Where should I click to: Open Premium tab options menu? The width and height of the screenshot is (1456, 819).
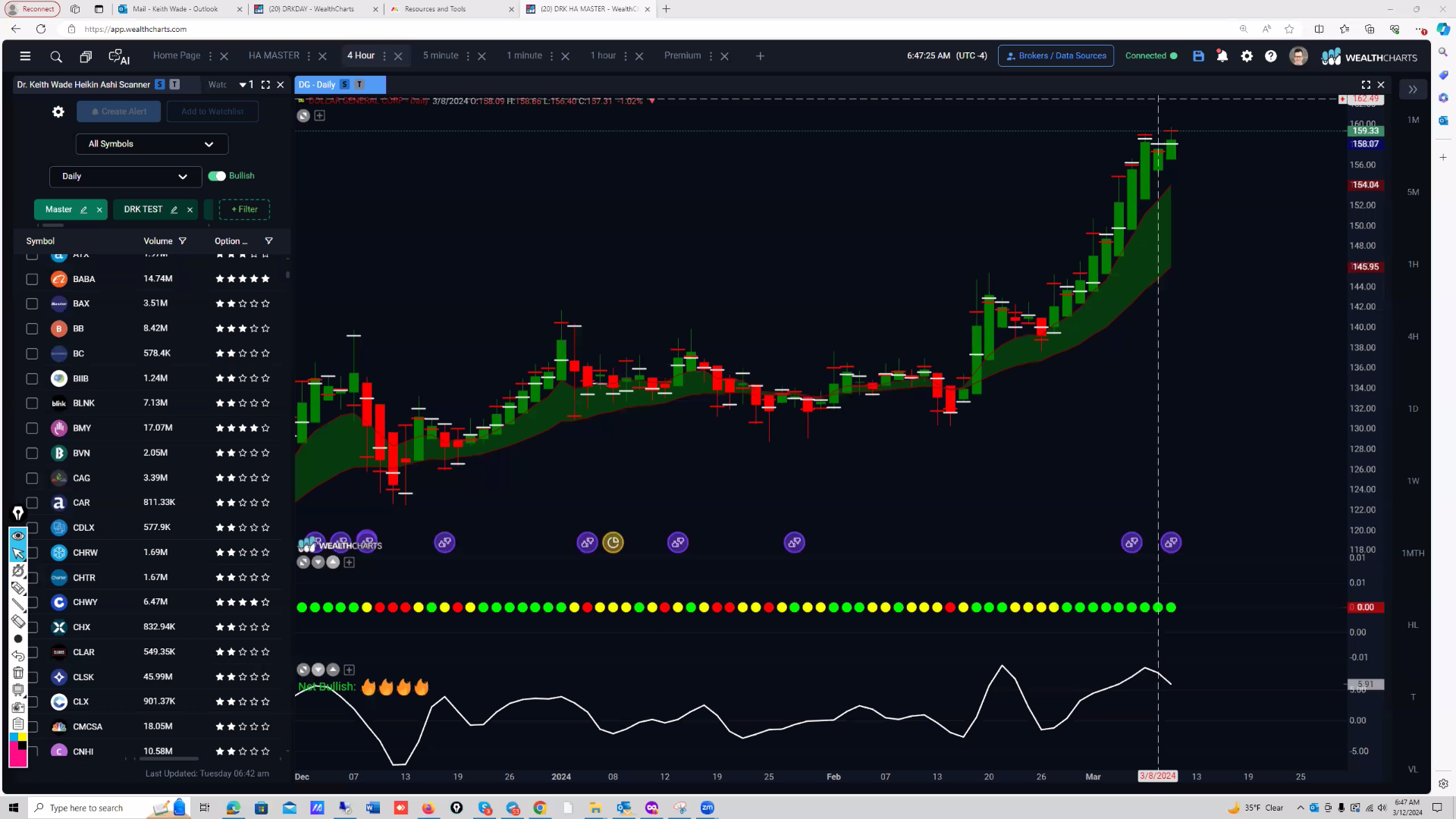coord(711,56)
